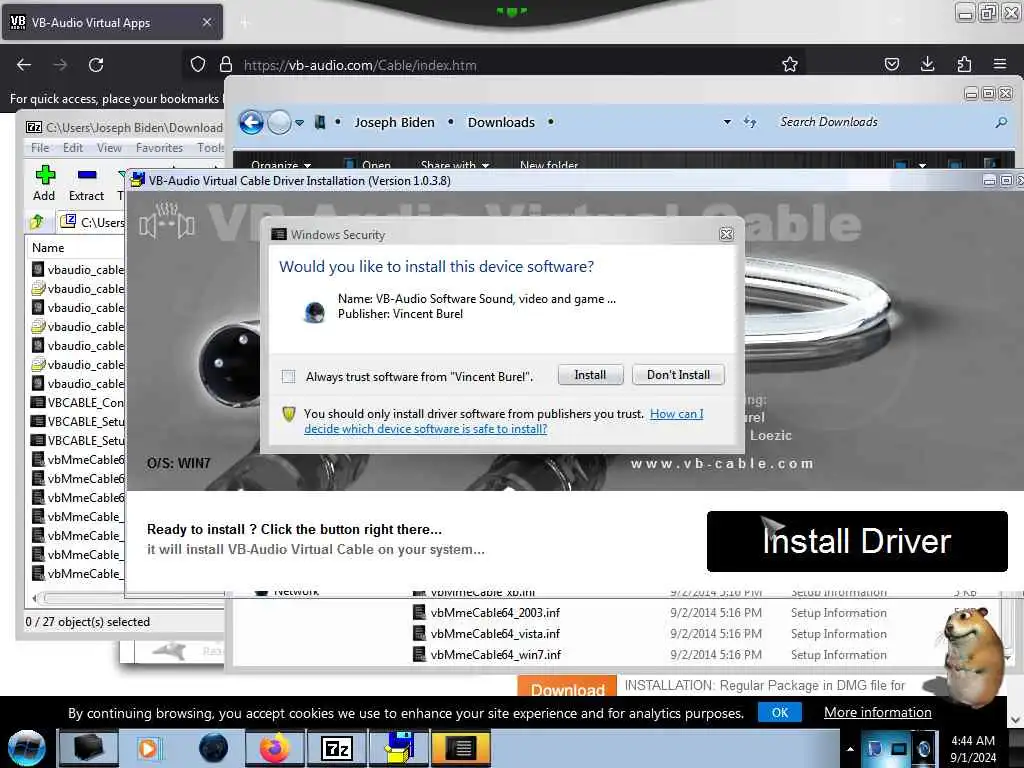Open Firefox extensions icon
The image size is (1024, 768).
[x=964, y=64]
